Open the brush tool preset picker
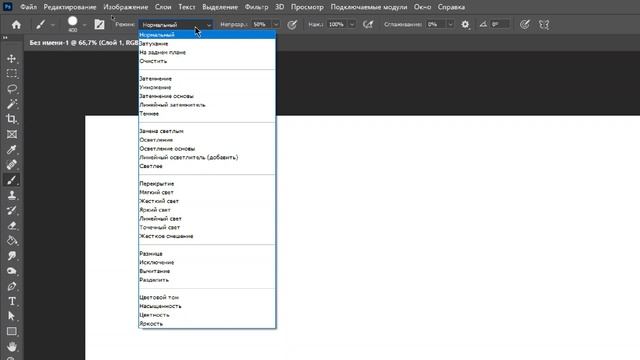Screen dimensions: 640x360 click(x=44, y=24)
